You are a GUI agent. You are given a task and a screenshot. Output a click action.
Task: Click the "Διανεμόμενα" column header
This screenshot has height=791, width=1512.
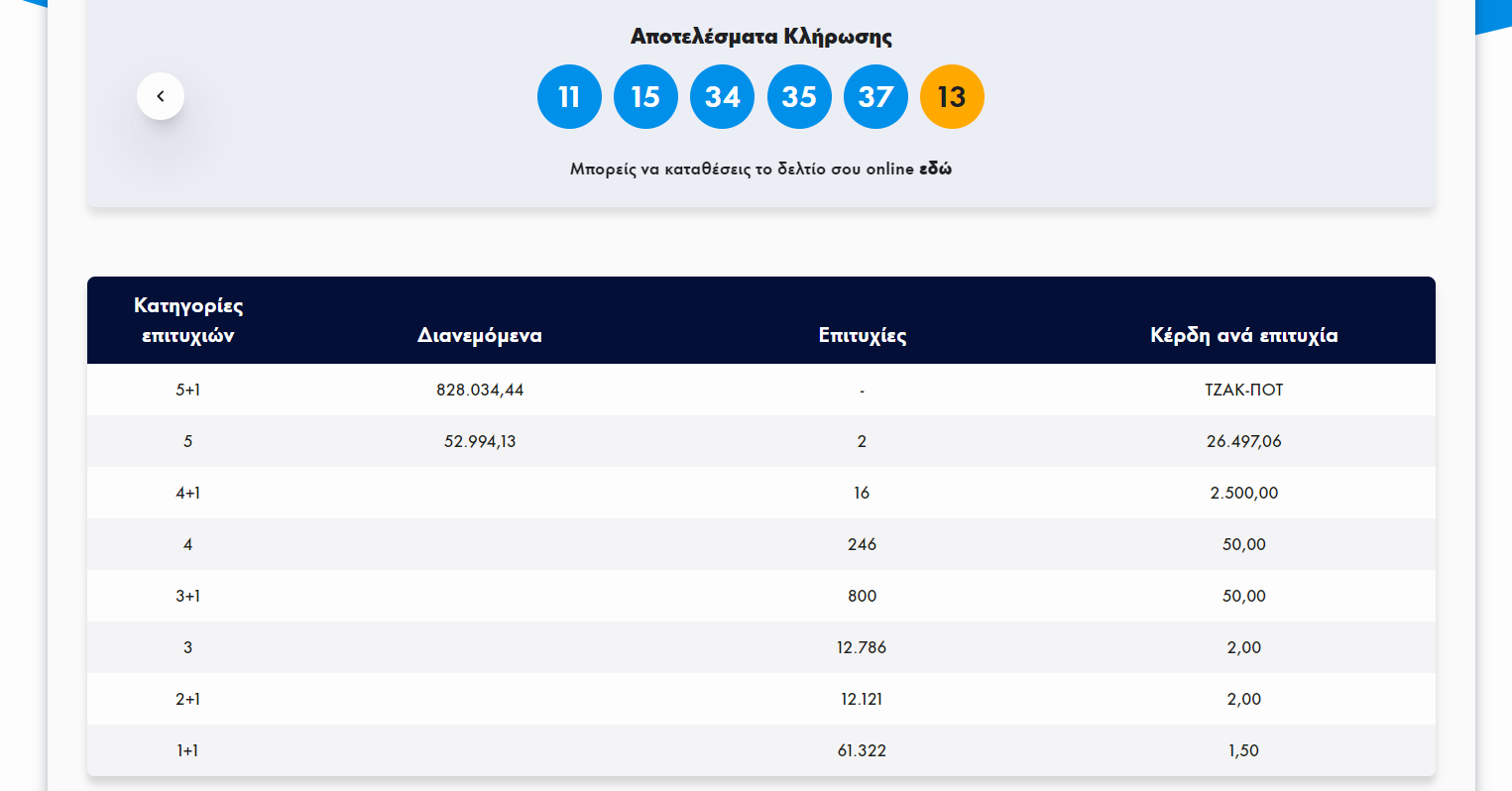(x=480, y=335)
